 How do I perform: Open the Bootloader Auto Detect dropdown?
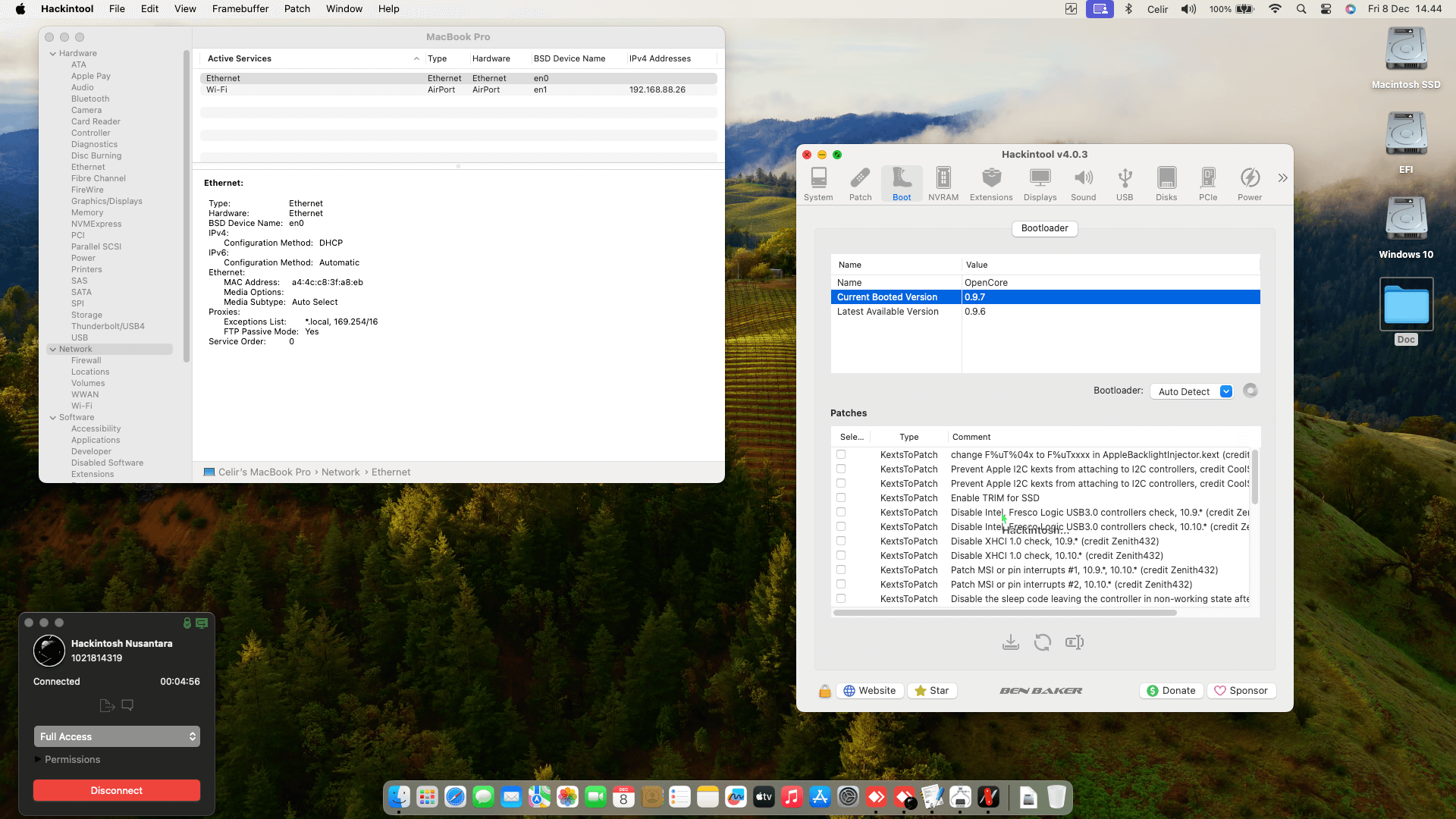[x=1191, y=391]
